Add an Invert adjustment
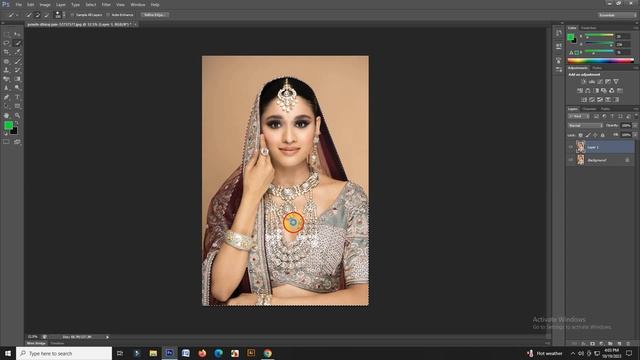This screenshot has height=360, width=640. click(584, 100)
